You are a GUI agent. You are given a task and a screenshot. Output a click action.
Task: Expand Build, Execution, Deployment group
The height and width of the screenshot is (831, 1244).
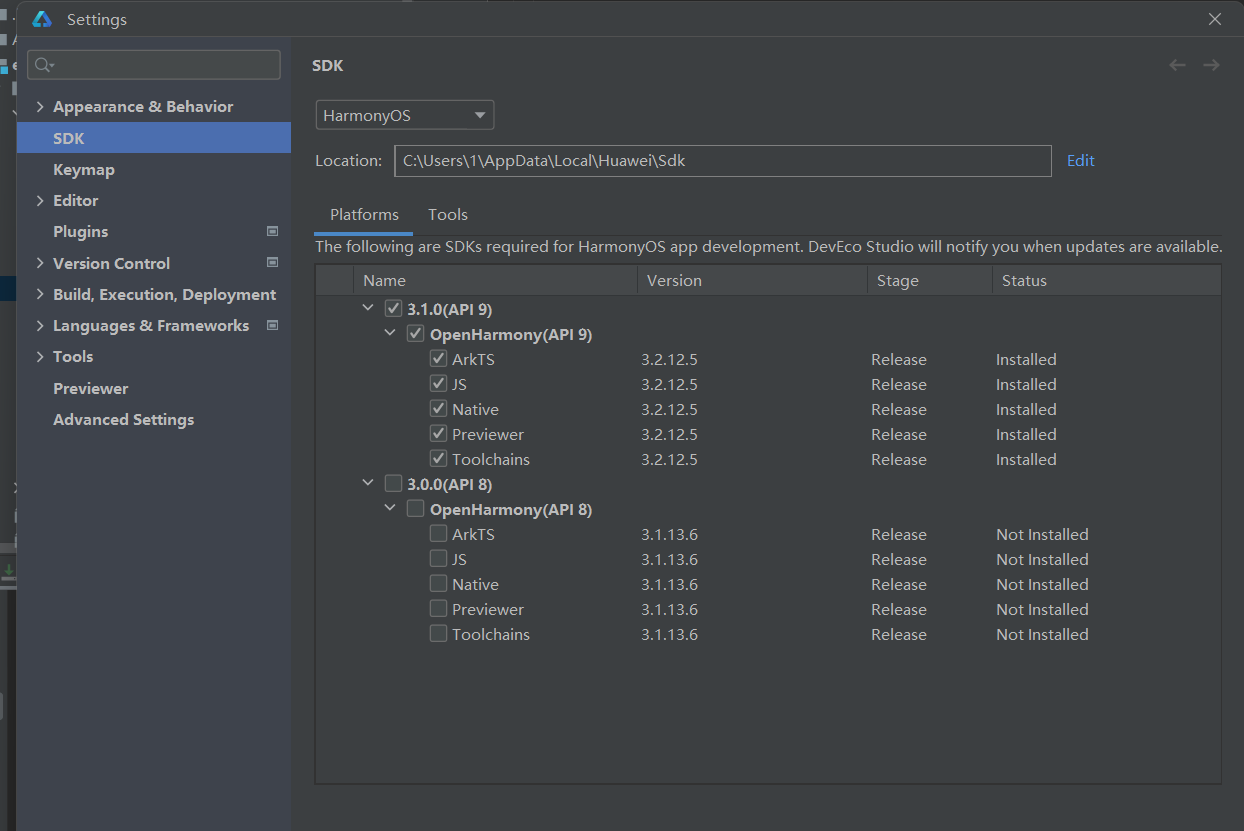[x=40, y=294]
